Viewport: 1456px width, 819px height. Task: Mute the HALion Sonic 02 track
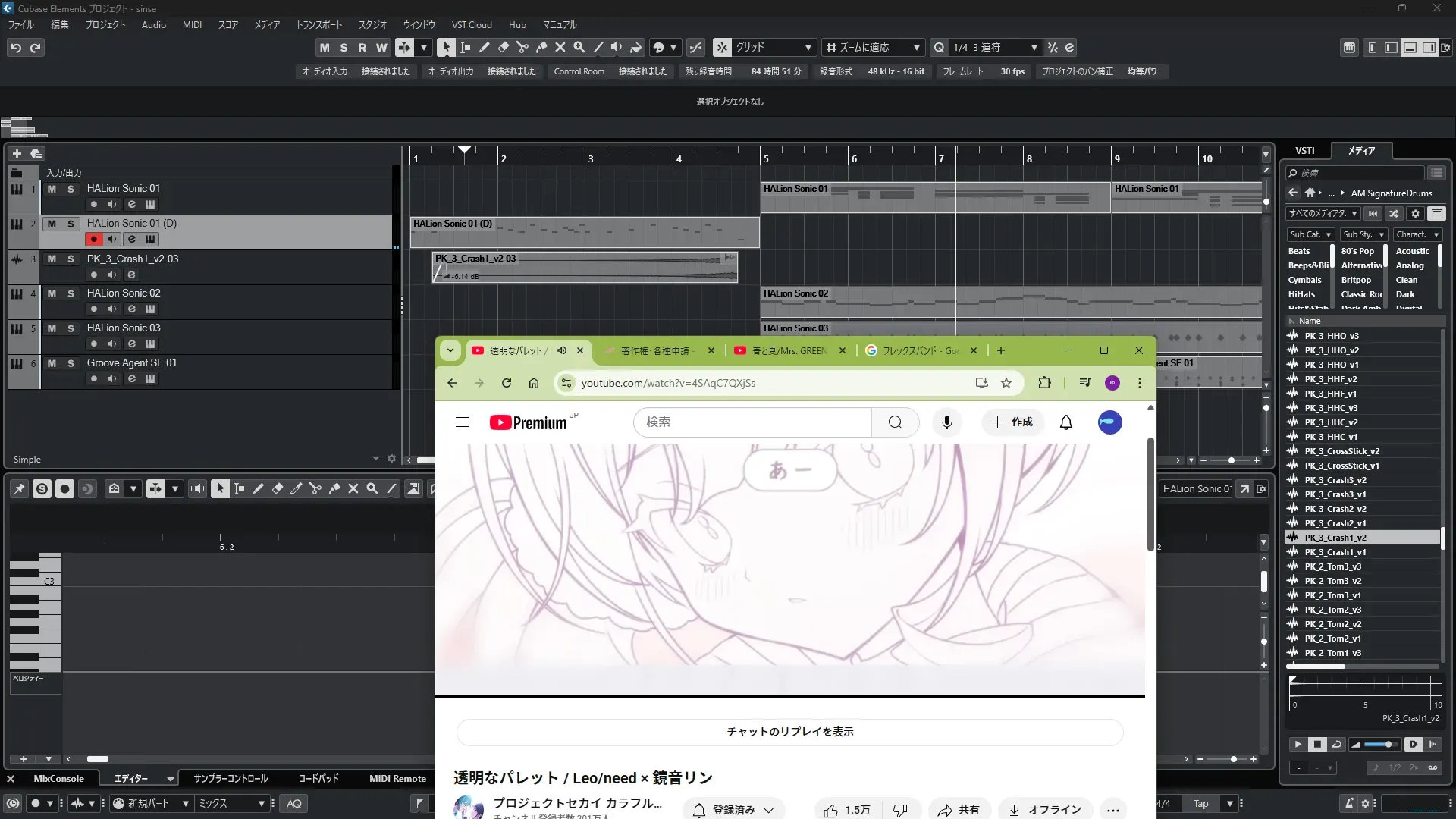coord(52,293)
